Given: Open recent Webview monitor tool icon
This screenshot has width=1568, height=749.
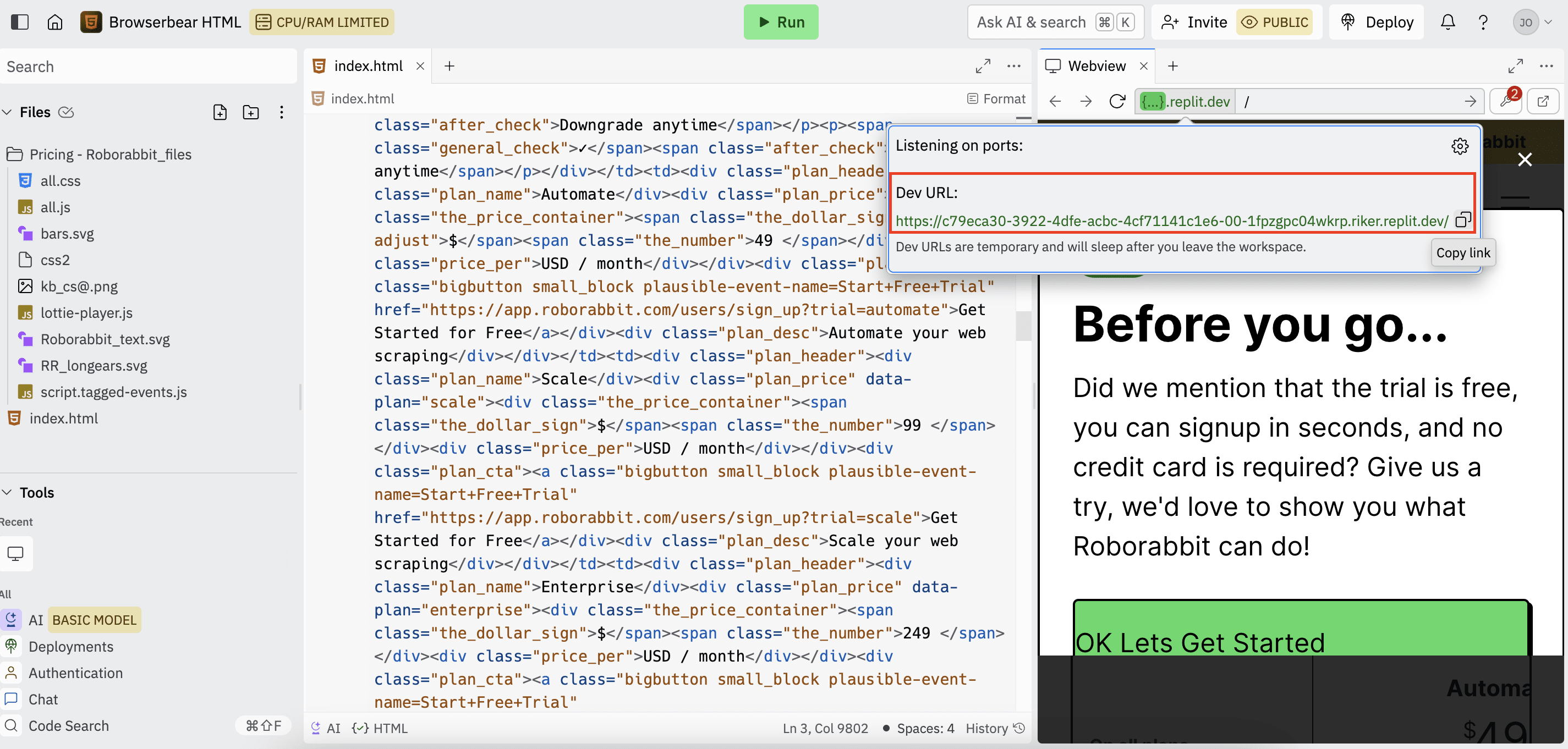Looking at the screenshot, I should click(15, 554).
